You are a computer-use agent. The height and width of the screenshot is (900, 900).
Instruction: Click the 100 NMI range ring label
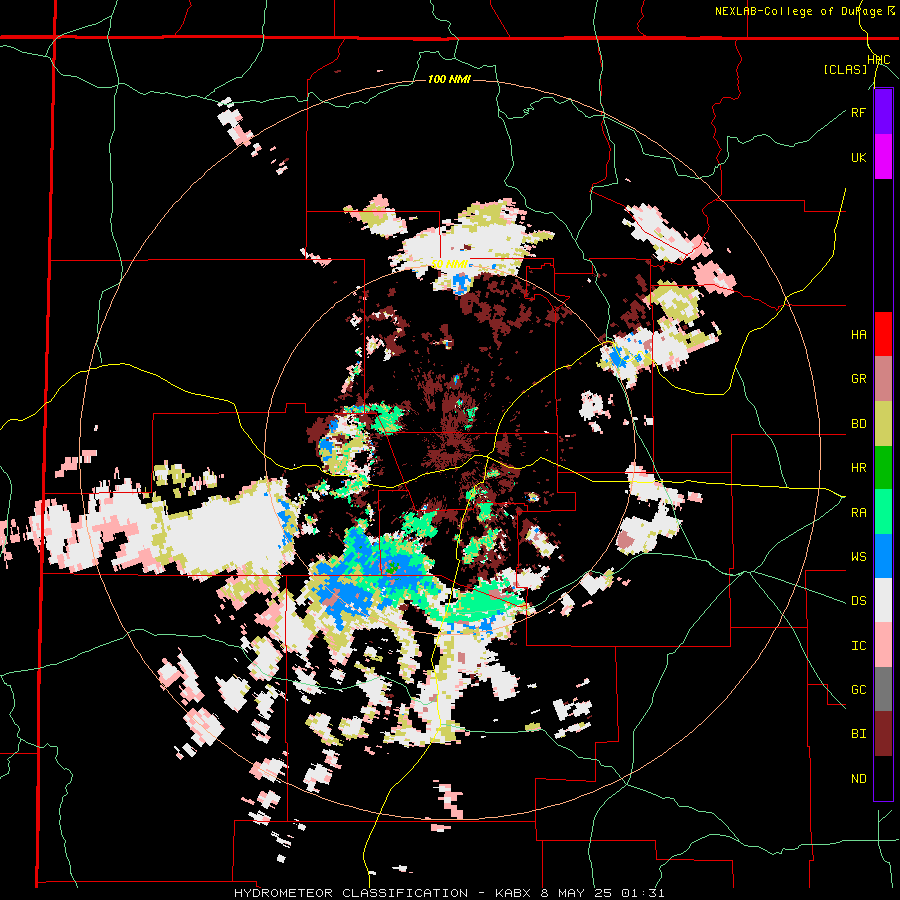(x=449, y=79)
